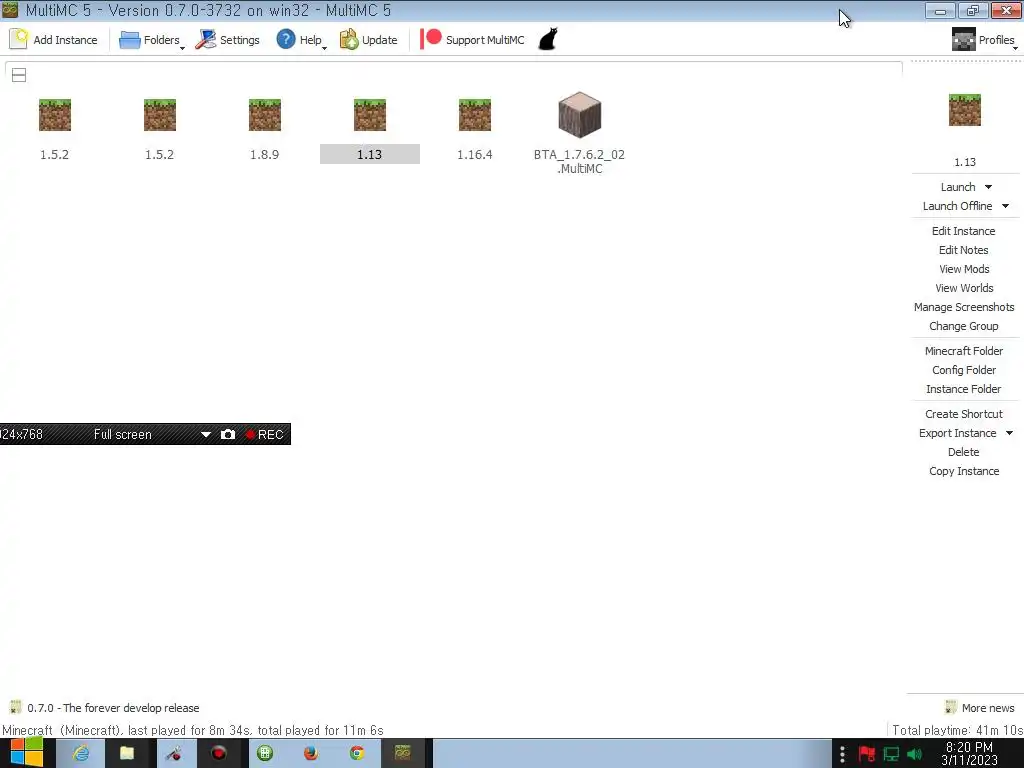Open View Mods
The height and width of the screenshot is (768, 1024).
(x=964, y=269)
